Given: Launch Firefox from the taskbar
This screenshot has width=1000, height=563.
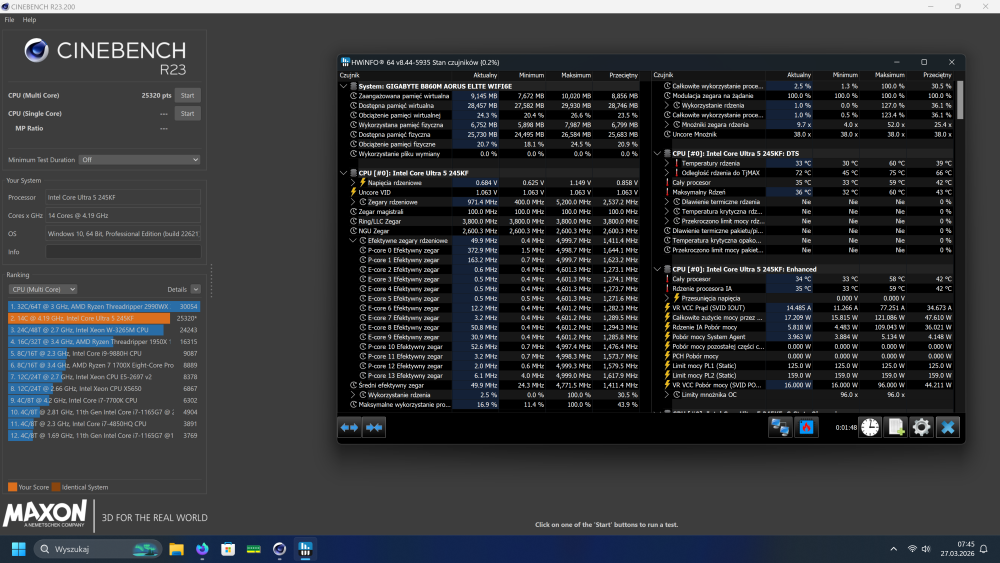Looking at the screenshot, I should click(x=202, y=549).
